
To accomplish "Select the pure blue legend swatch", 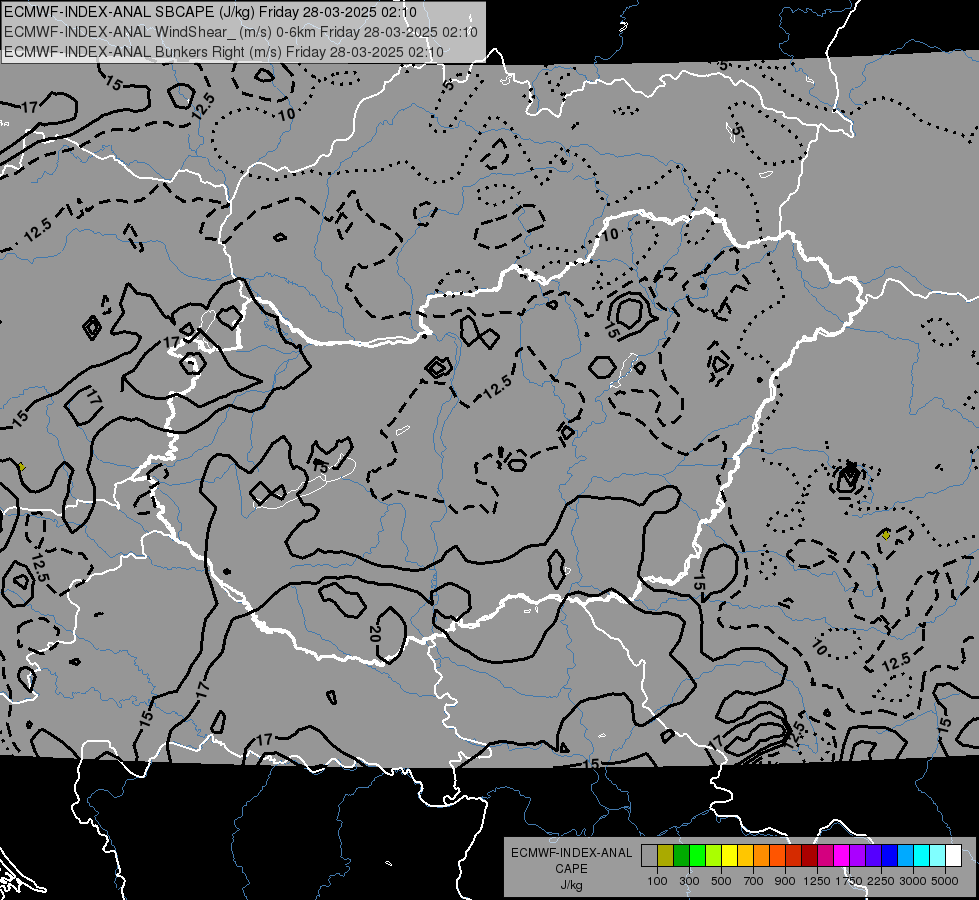I will tap(890, 855).
